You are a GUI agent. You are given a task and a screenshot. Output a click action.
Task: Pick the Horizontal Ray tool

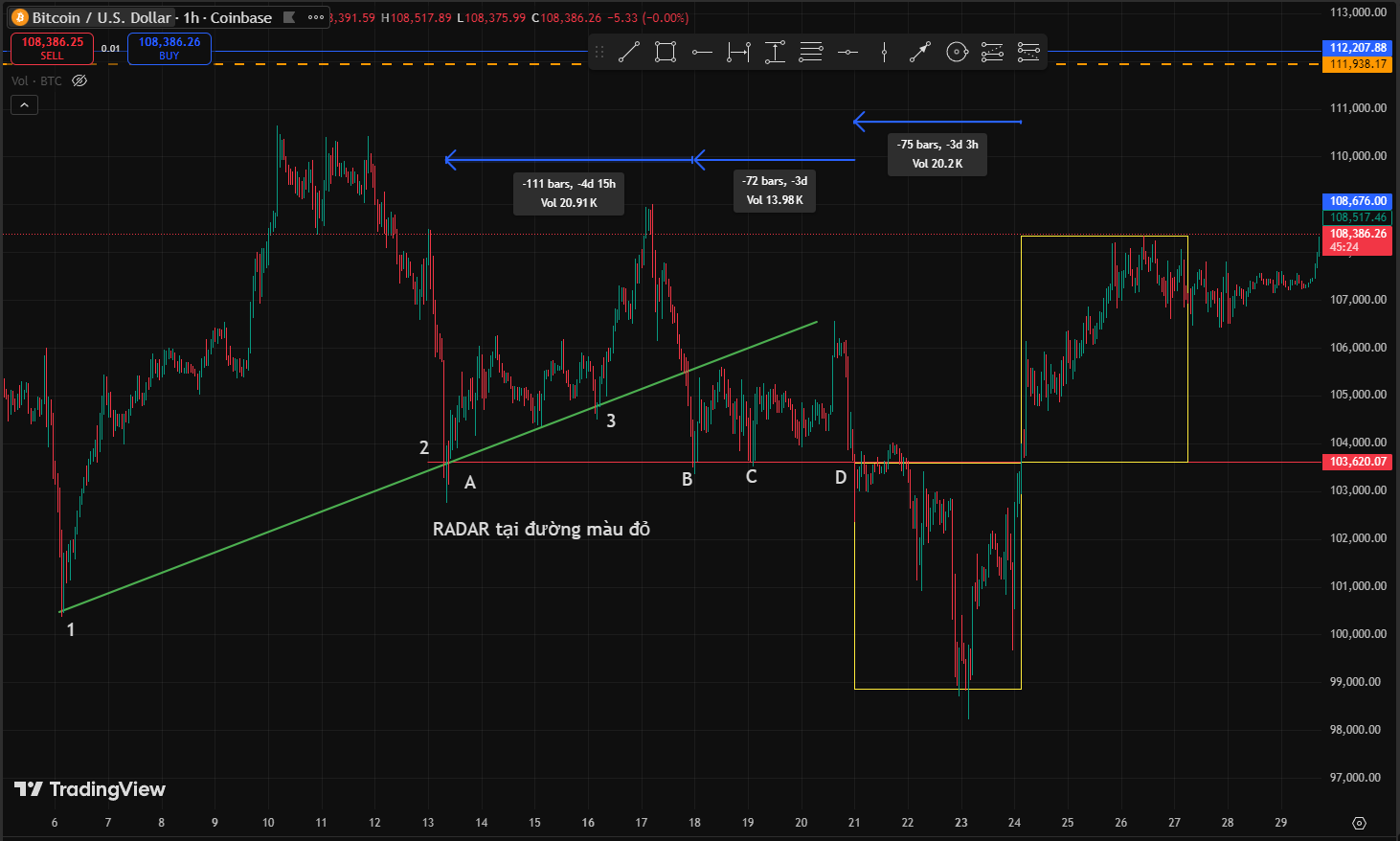(702, 53)
